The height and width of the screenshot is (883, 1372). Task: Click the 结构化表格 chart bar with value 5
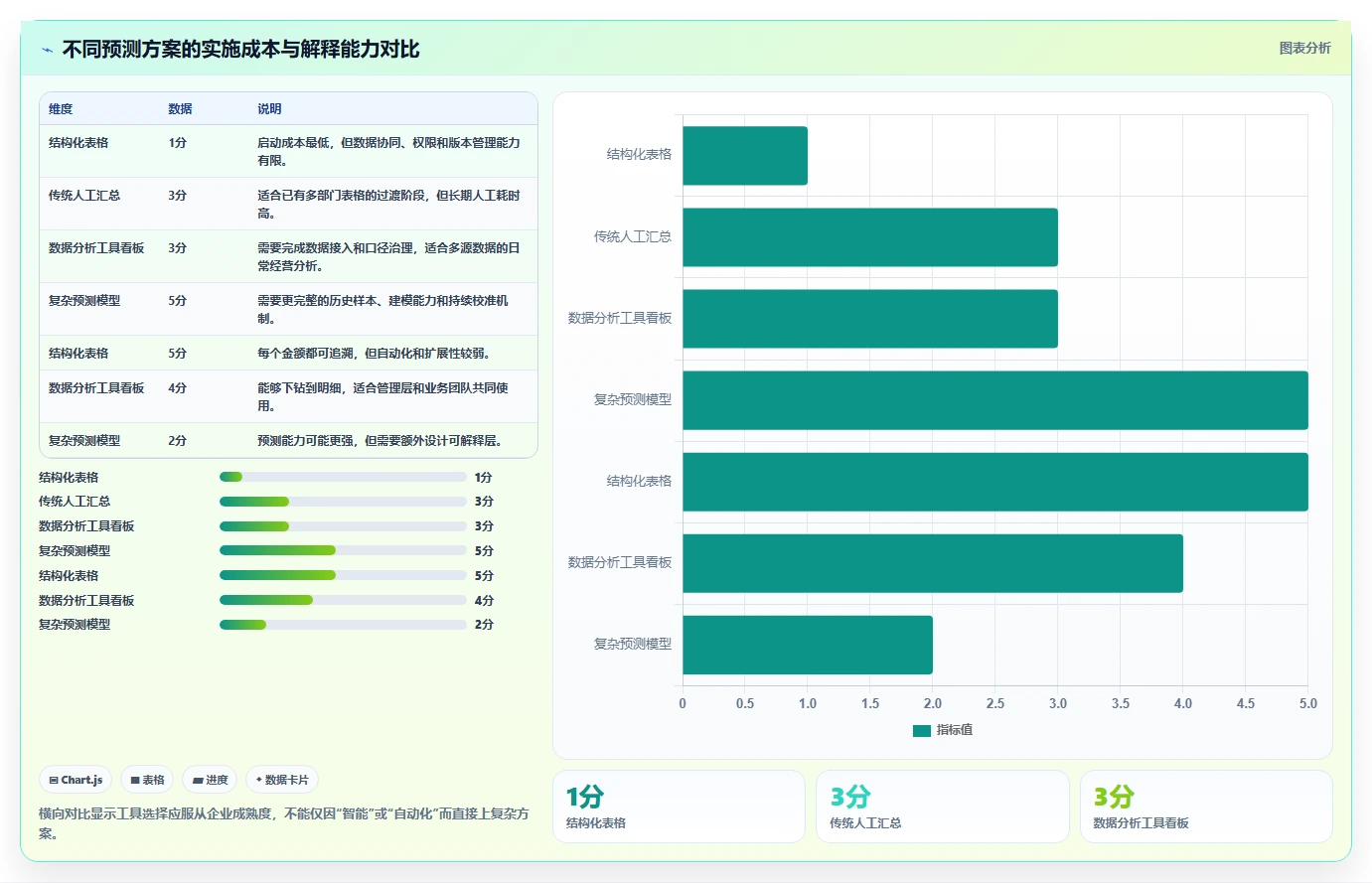coord(995,482)
